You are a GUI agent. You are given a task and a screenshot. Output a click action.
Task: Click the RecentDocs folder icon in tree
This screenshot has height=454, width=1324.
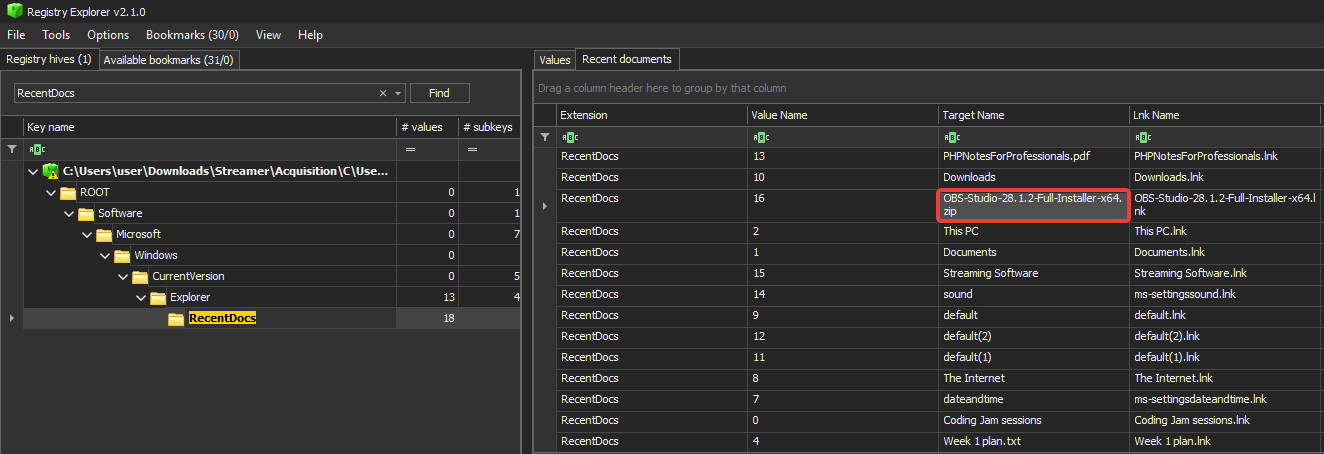pos(176,319)
